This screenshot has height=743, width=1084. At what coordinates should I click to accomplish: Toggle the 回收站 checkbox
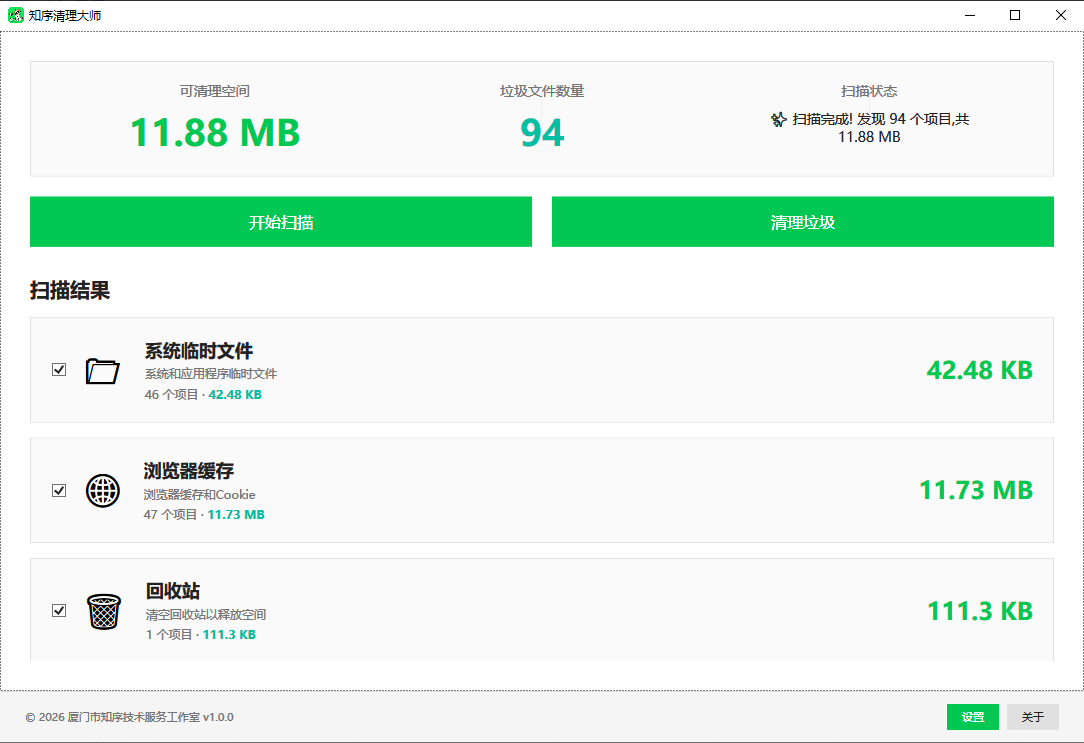click(x=59, y=610)
